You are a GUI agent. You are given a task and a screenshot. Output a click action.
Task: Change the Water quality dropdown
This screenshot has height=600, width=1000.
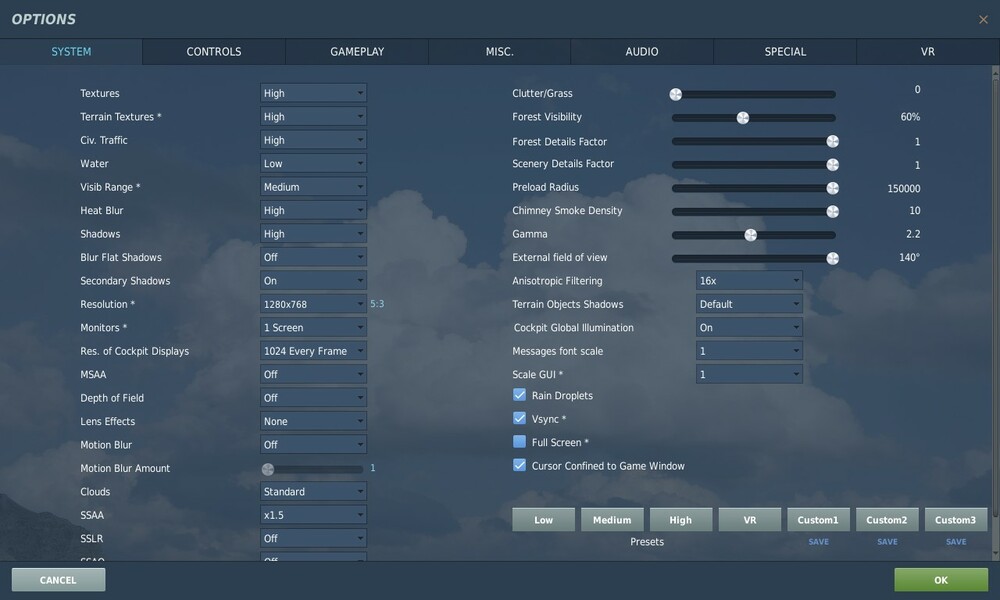tap(313, 163)
